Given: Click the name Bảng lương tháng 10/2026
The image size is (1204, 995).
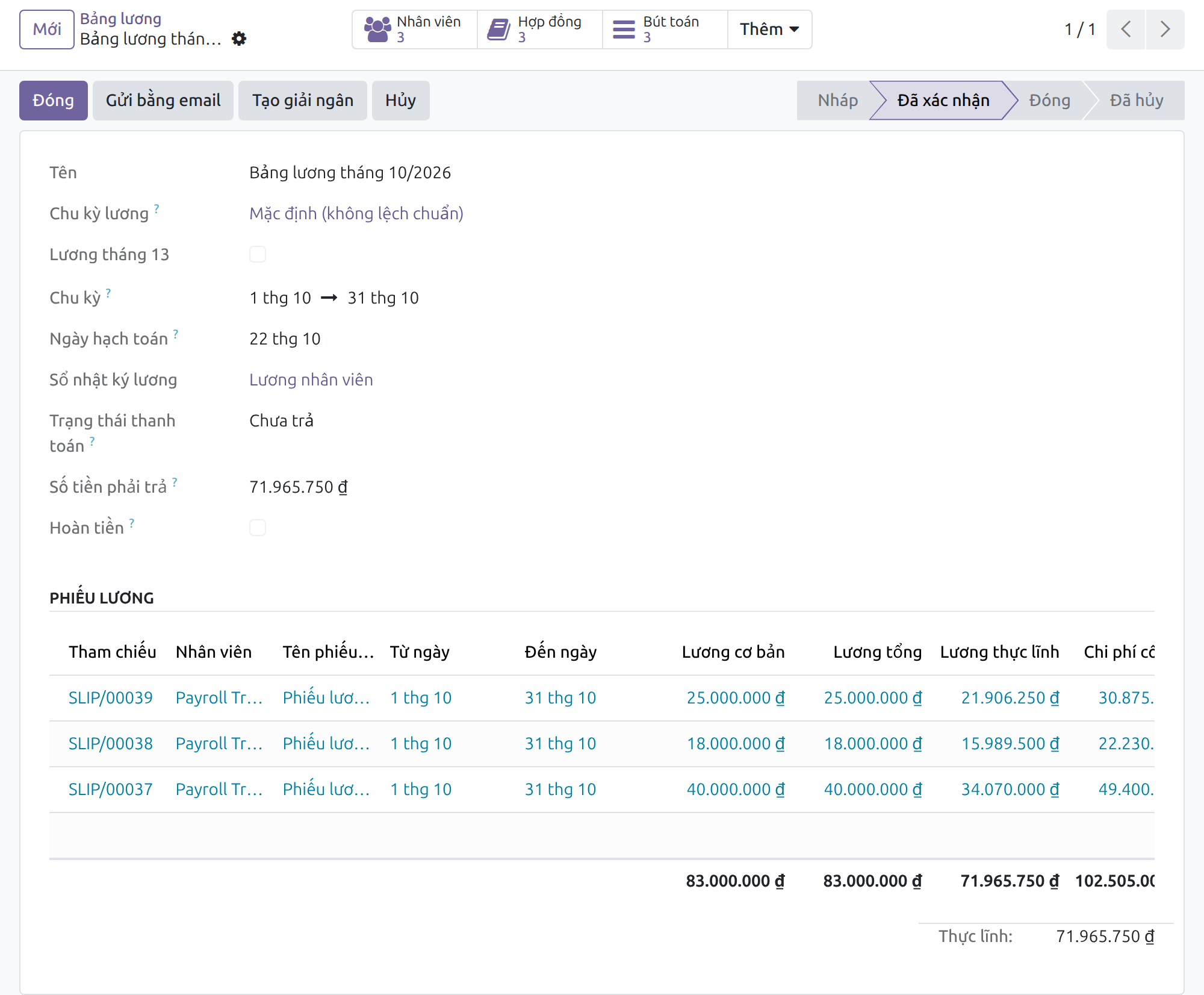Looking at the screenshot, I should point(350,172).
